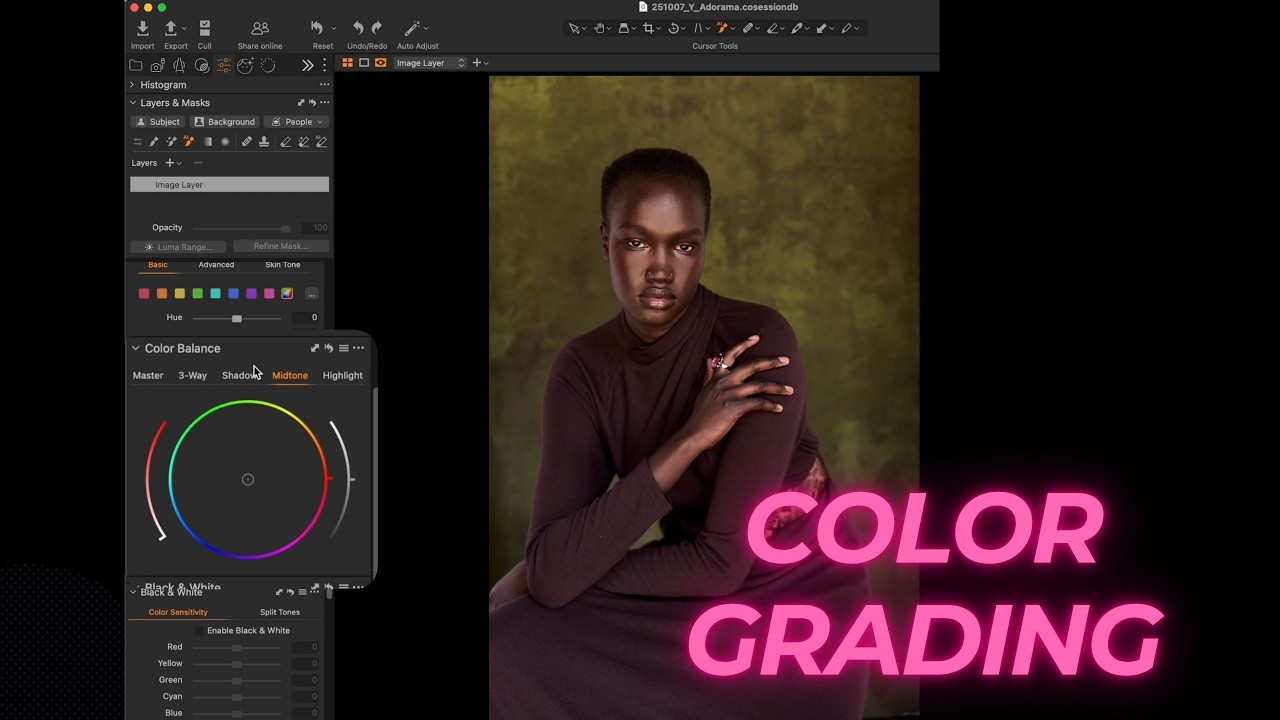
Task: Click the Subject mask button
Action: 158,122
